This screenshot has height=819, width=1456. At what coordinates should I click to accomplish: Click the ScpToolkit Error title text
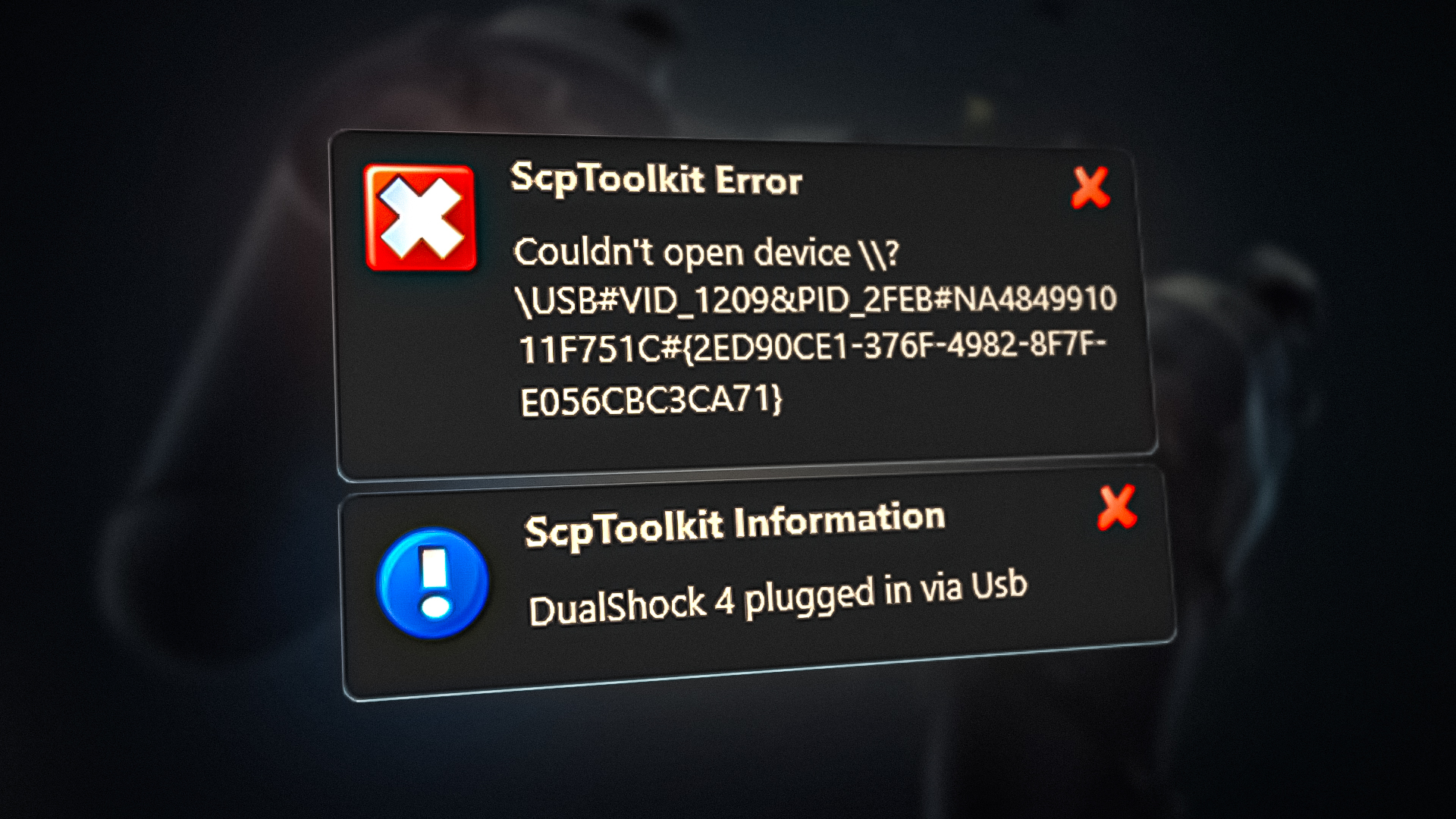point(656,181)
